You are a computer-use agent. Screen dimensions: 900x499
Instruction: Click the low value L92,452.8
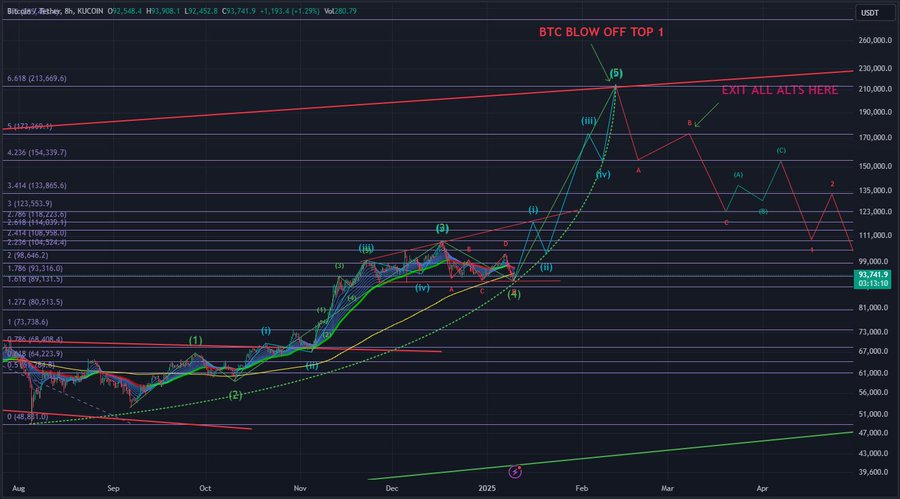click(201, 11)
